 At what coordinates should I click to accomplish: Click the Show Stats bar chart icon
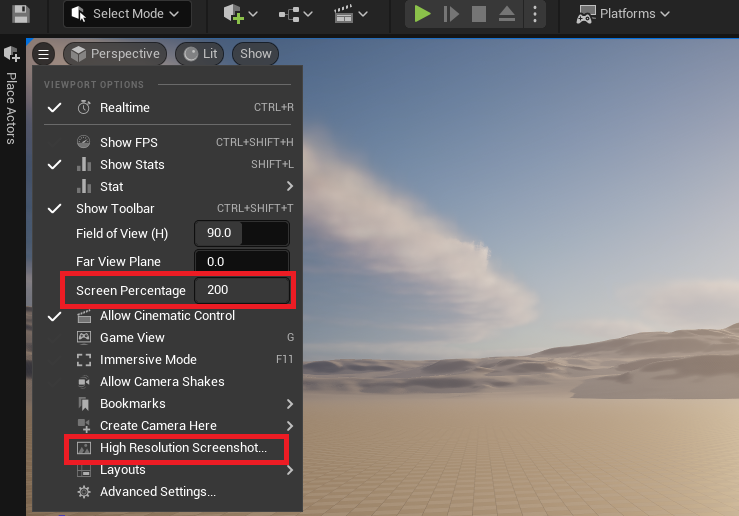point(84,164)
